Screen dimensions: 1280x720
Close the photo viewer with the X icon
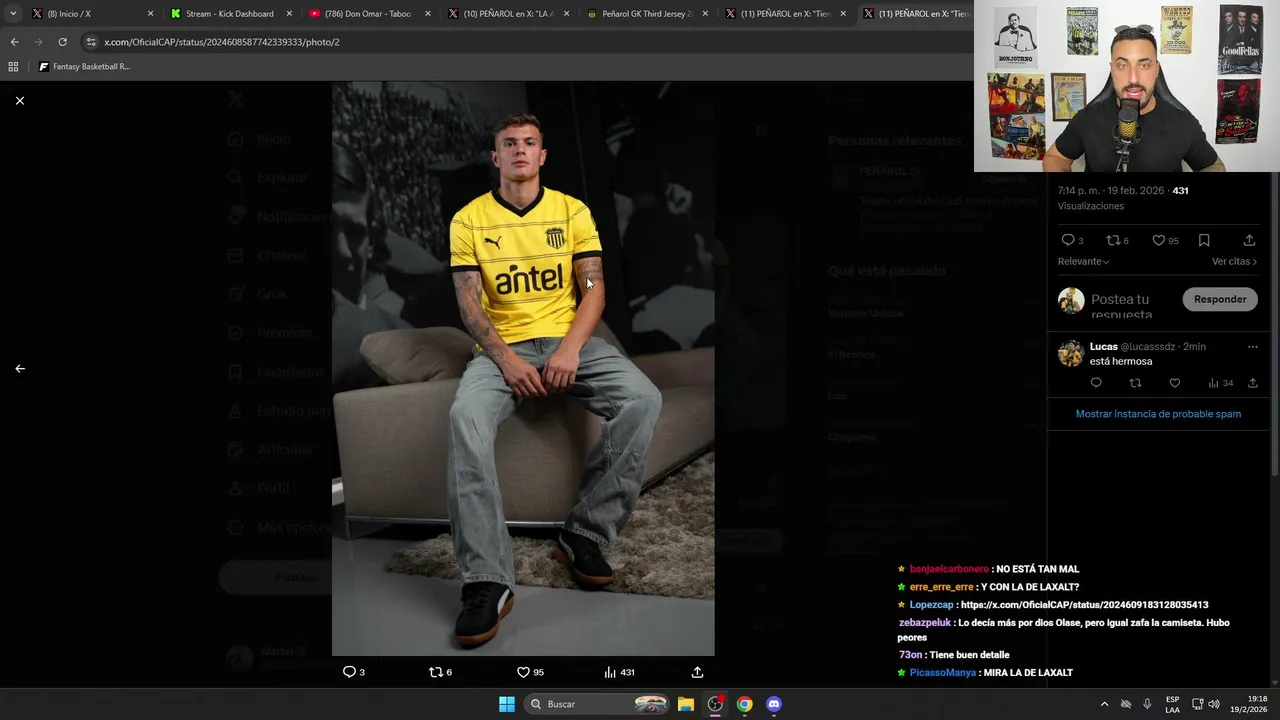pos(19,101)
